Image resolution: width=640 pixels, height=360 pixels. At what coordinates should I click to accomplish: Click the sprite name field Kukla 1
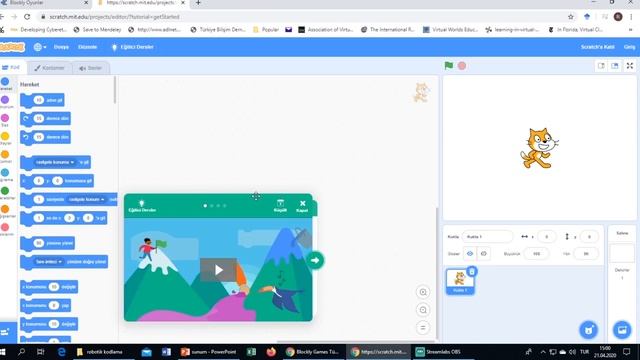click(487, 237)
